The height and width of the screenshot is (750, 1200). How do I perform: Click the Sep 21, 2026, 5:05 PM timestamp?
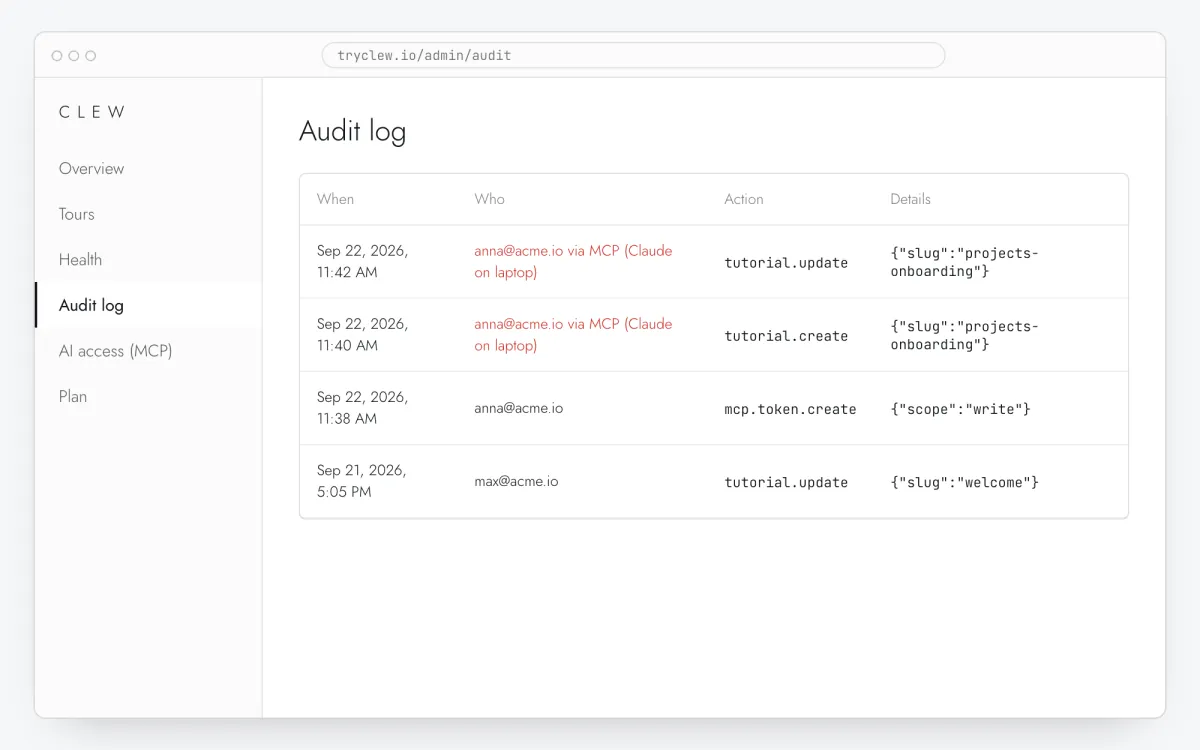(x=361, y=481)
